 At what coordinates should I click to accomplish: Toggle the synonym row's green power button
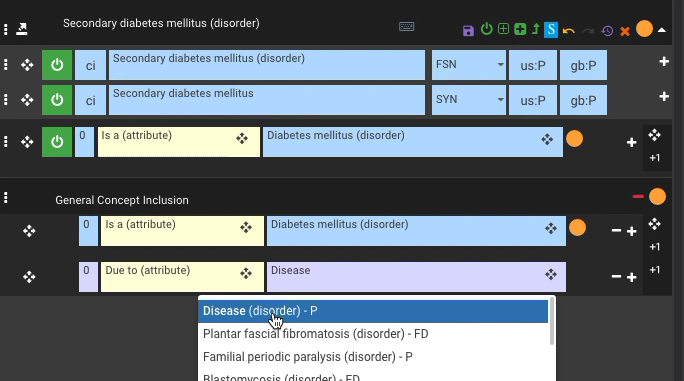coord(57,100)
